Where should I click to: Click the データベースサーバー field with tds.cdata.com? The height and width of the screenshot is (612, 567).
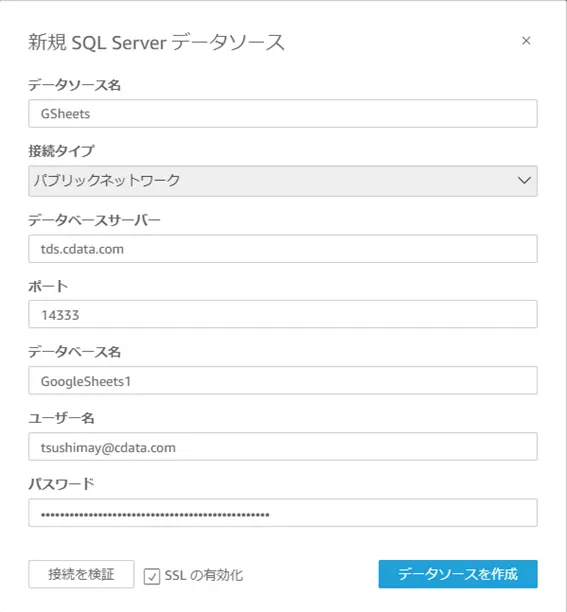[x=283, y=249]
